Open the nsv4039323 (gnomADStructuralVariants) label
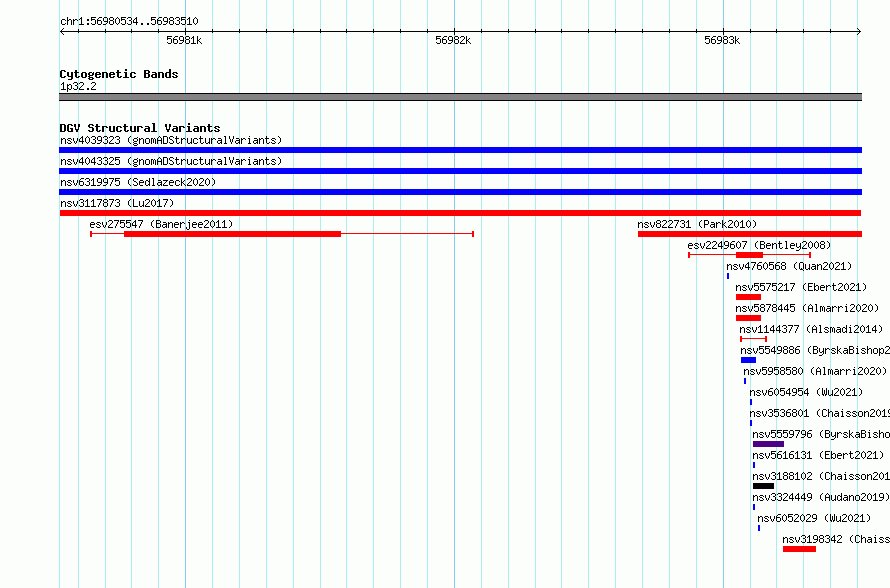 [x=171, y=140]
